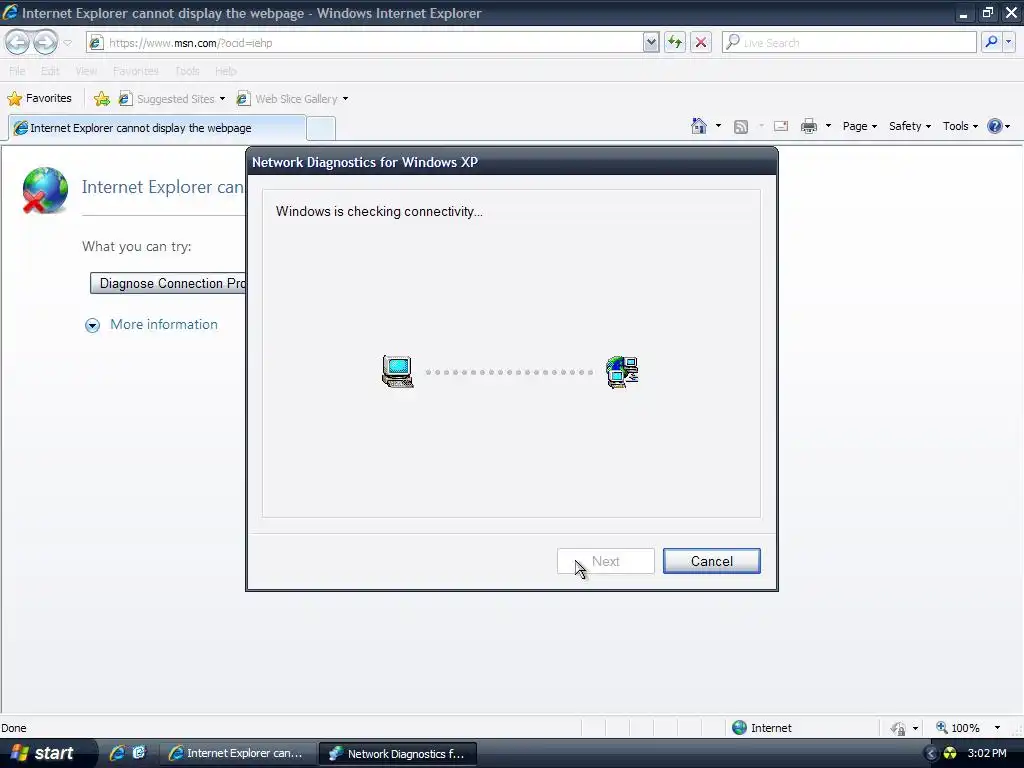Click Network Diagnostics for Windows XP title
Image resolution: width=1024 pixels, height=768 pixels.
pos(365,162)
